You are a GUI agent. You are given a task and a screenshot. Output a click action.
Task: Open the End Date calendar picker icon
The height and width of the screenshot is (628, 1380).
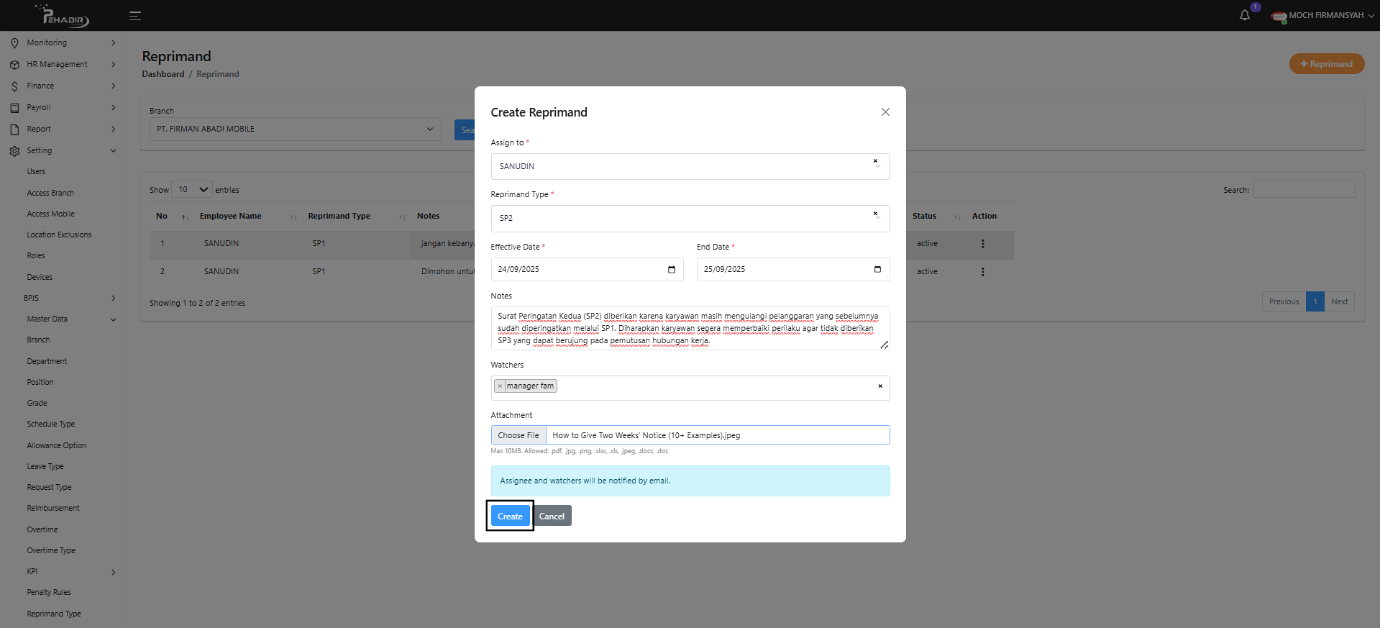(x=877, y=269)
